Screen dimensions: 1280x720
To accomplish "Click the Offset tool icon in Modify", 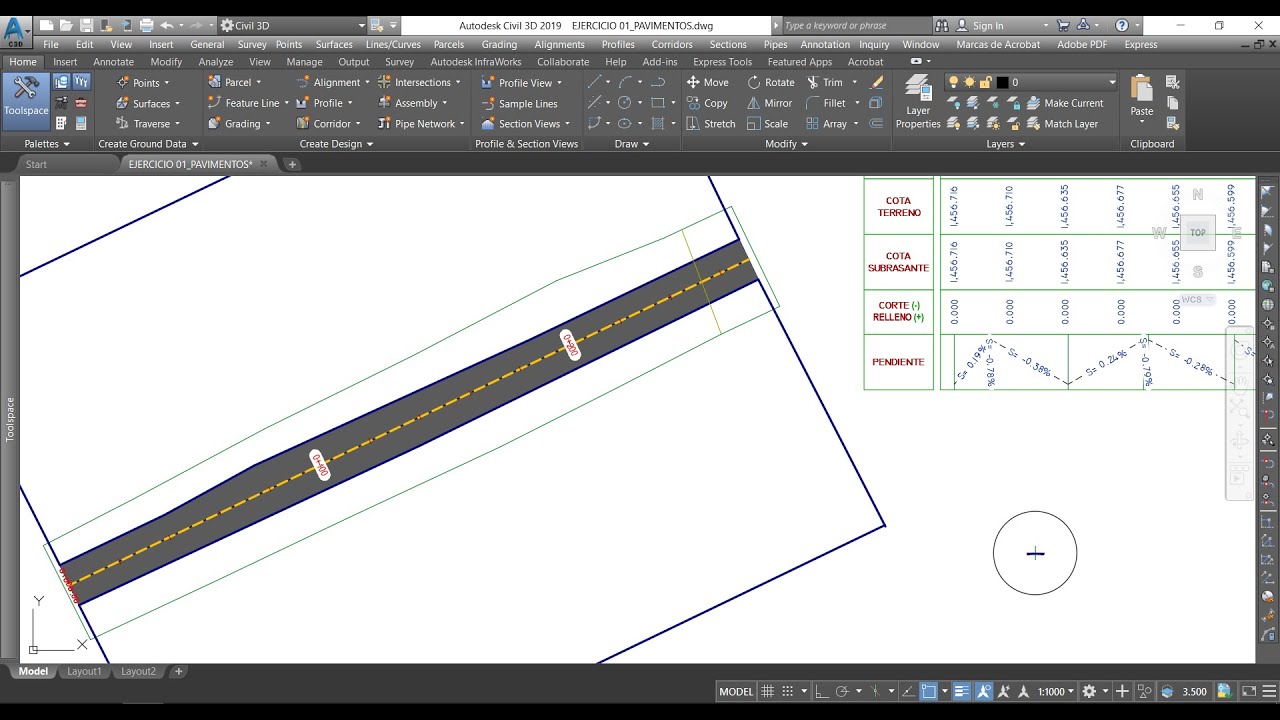I will (877, 124).
